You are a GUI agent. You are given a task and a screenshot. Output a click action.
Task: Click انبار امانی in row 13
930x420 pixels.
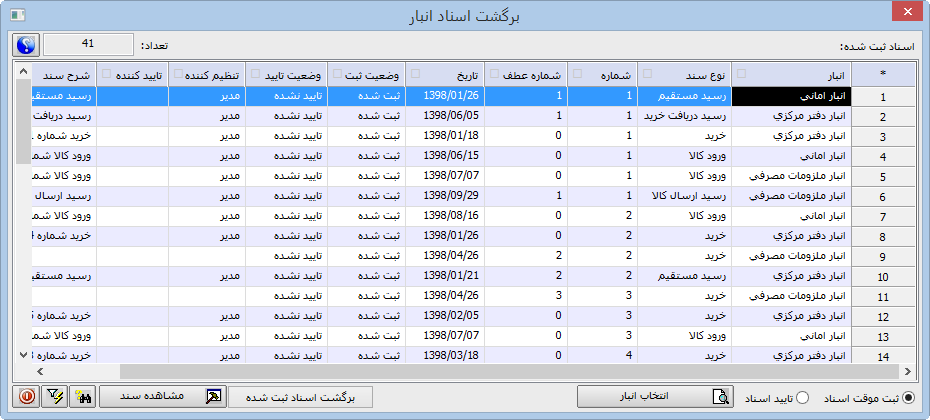coord(792,336)
